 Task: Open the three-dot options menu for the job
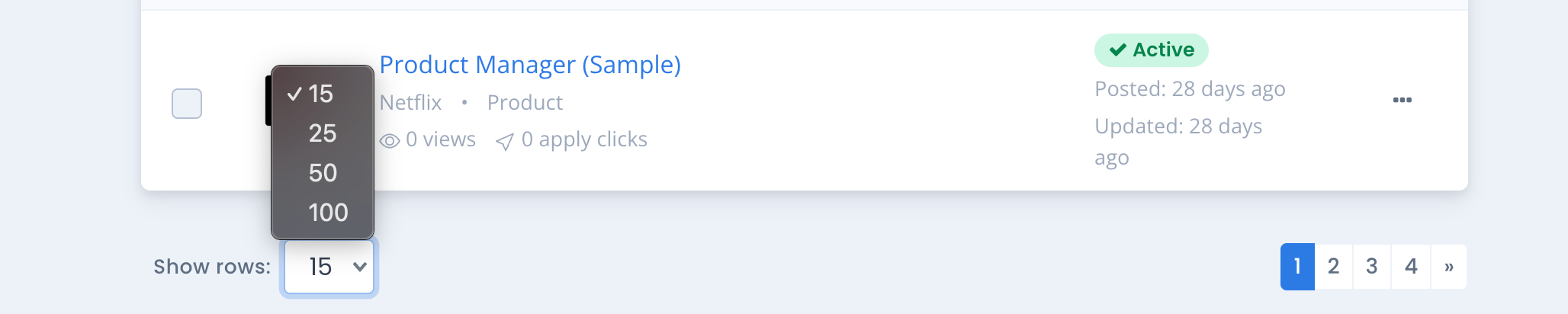tap(1402, 100)
